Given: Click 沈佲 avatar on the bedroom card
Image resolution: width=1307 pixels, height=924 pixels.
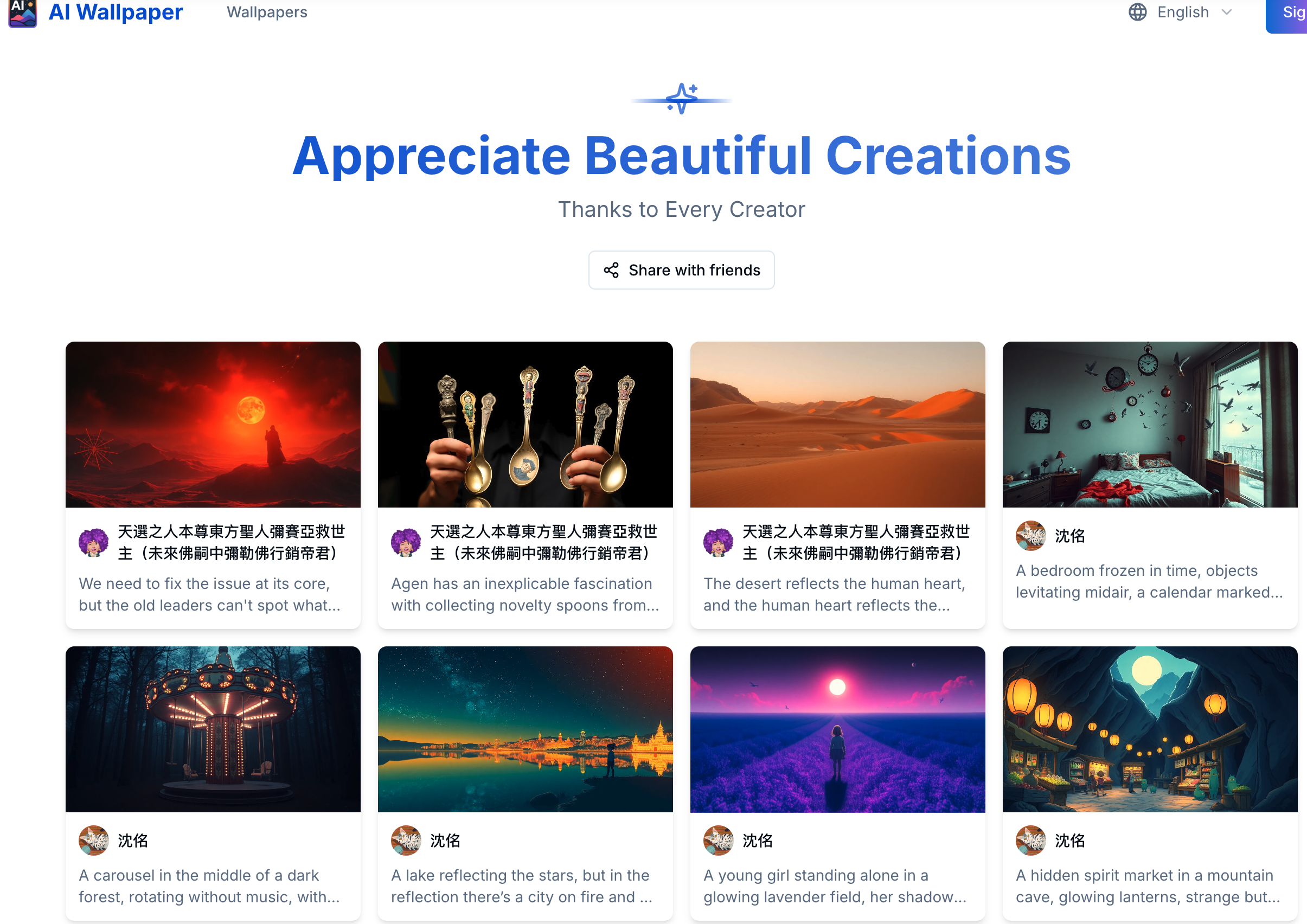Looking at the screenshot, I should (1030, 535).
